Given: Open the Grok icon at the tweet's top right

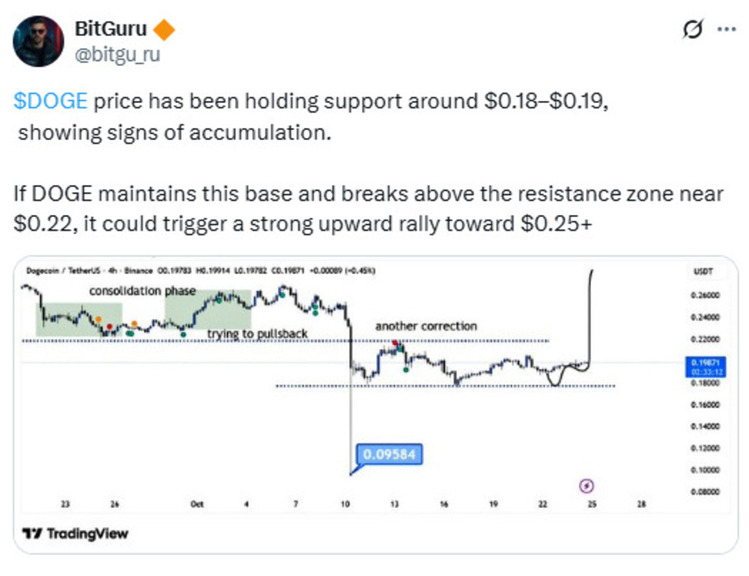Looking at the screenshot, I should click(687, 32).
